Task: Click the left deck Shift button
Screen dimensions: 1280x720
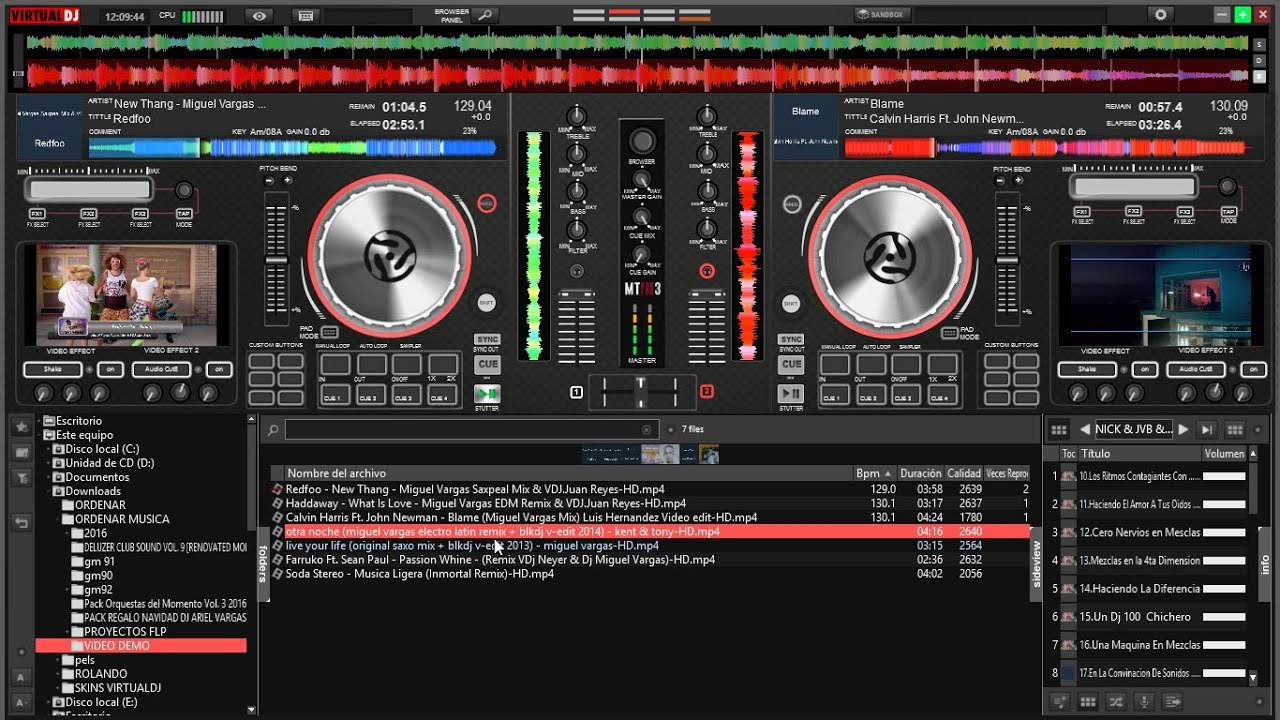Action: (x=486, y=303)
